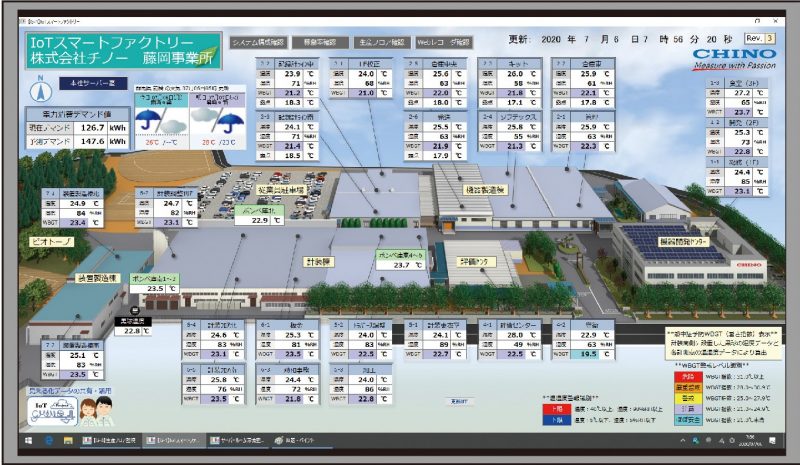Image resolution: width=800 pixels, height=465 pixels.
Task: Click the outdoor temperature 22.8 ℃ reading
Action: pyautogui.click(x=133, y=331)
